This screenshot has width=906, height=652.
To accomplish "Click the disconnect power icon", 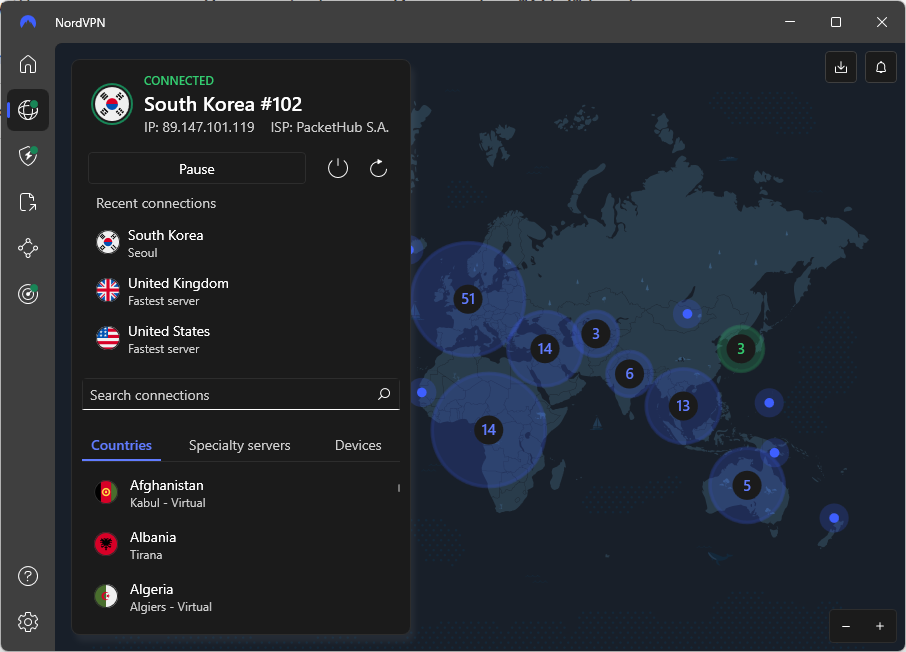I will pos(337,169).
